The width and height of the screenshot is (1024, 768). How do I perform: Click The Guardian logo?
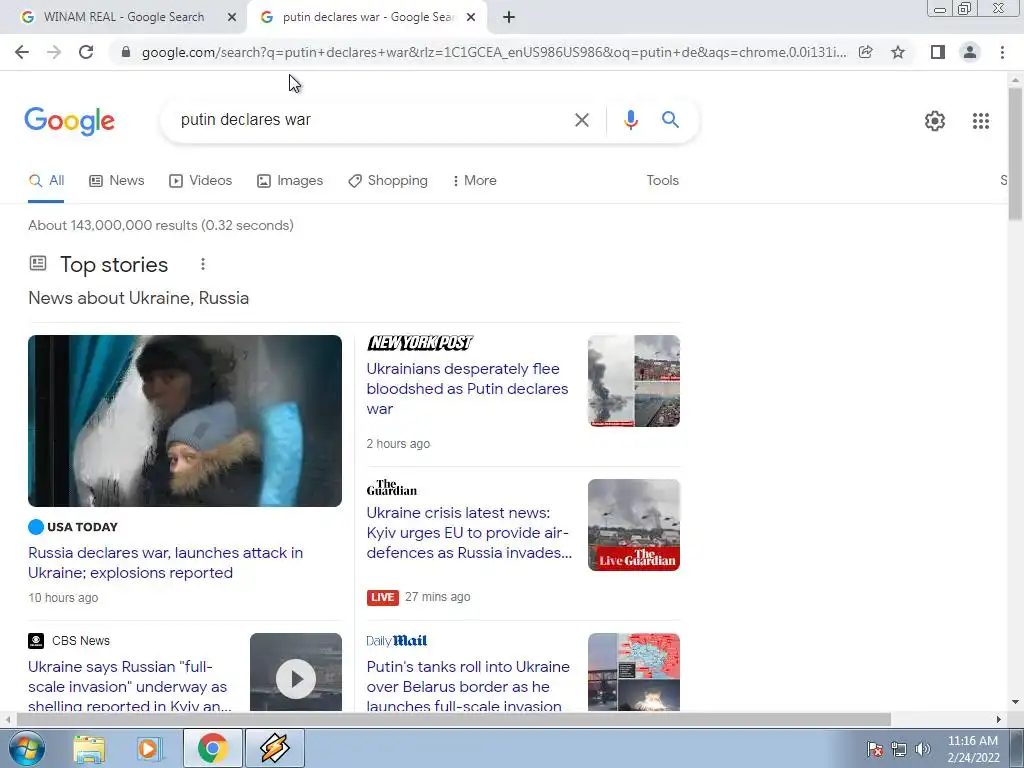[x=391, y=488]
